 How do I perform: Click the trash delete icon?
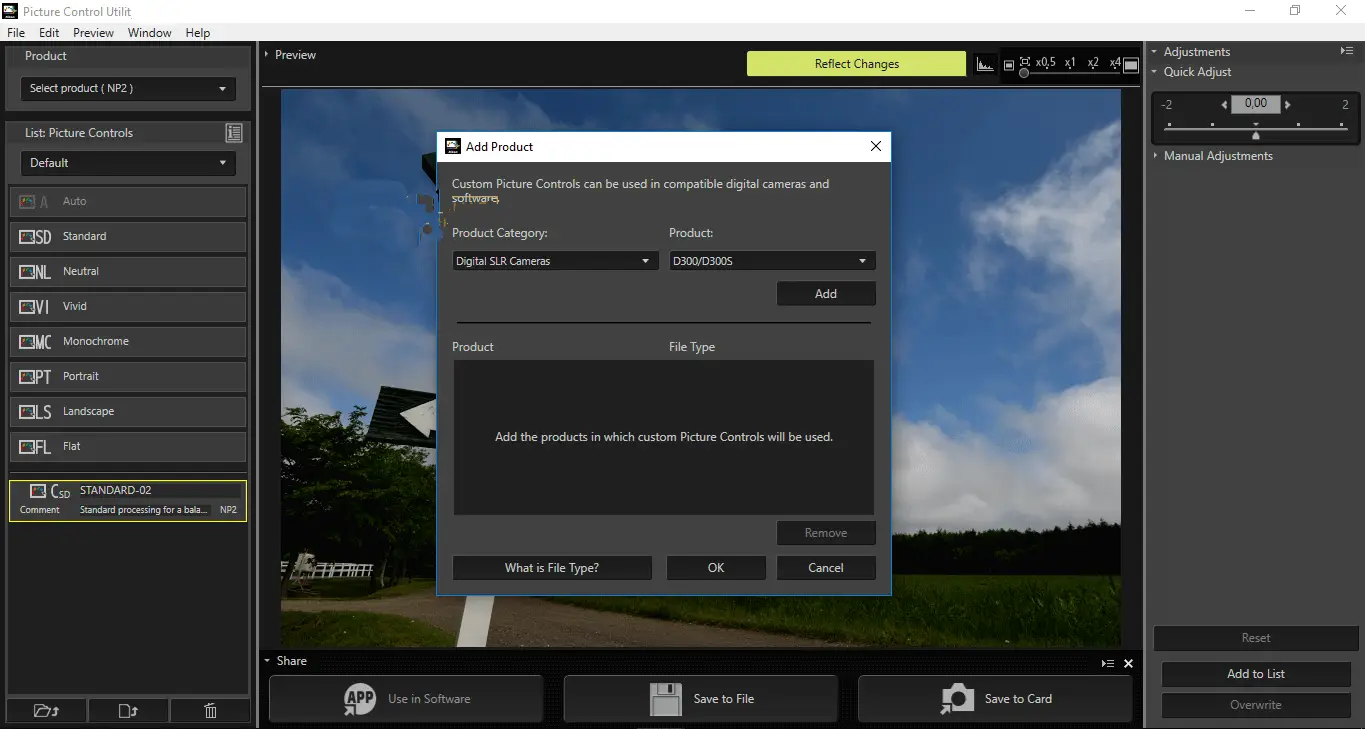(210, 711)
